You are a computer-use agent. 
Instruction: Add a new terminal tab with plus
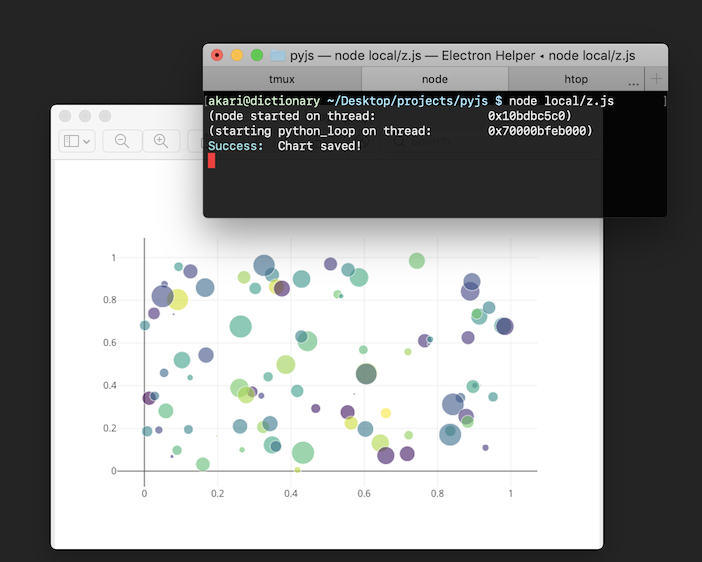point(656,79)
